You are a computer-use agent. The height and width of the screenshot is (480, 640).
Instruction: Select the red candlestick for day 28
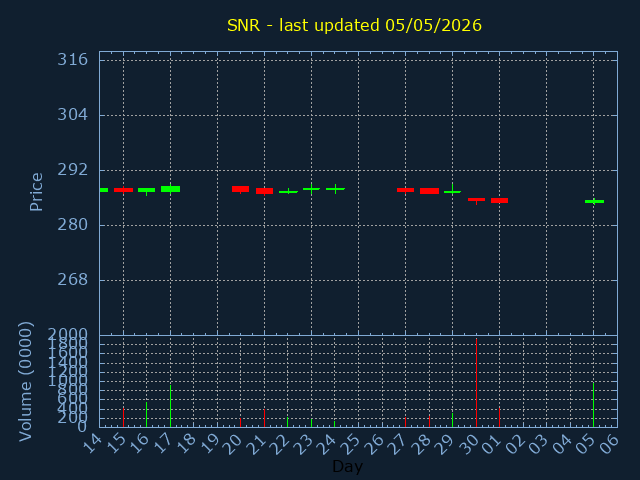pos(429,191)
